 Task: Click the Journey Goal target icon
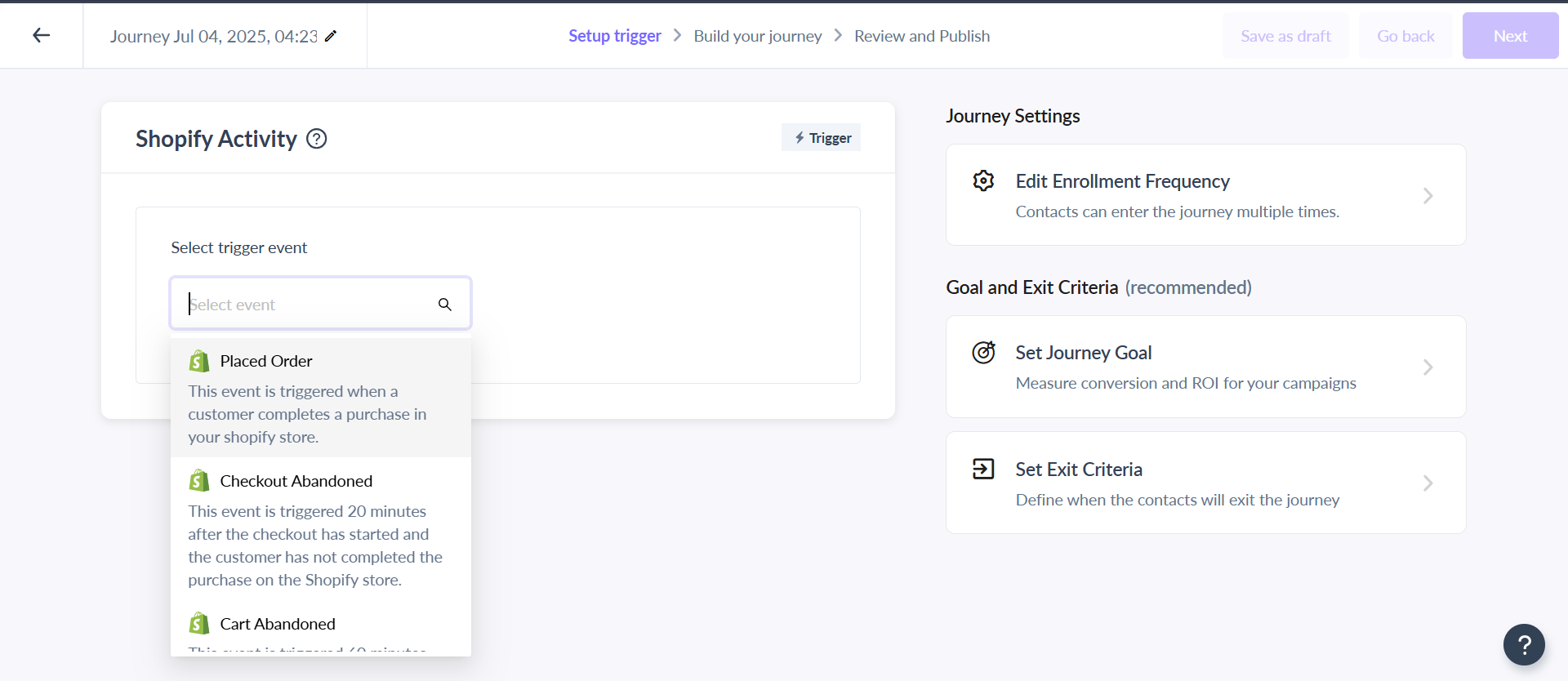pos(983,352)
